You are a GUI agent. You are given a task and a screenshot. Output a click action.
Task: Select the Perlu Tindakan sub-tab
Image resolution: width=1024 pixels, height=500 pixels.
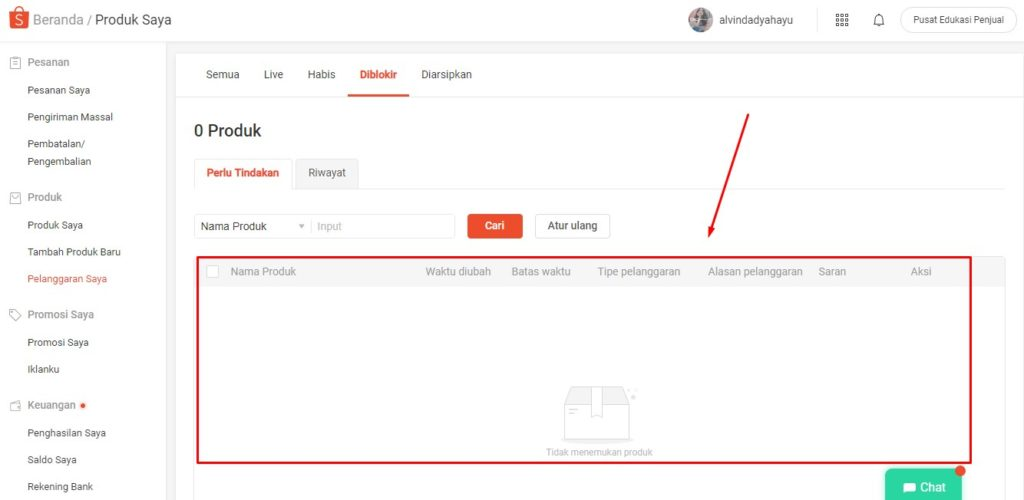coord(243,174)
